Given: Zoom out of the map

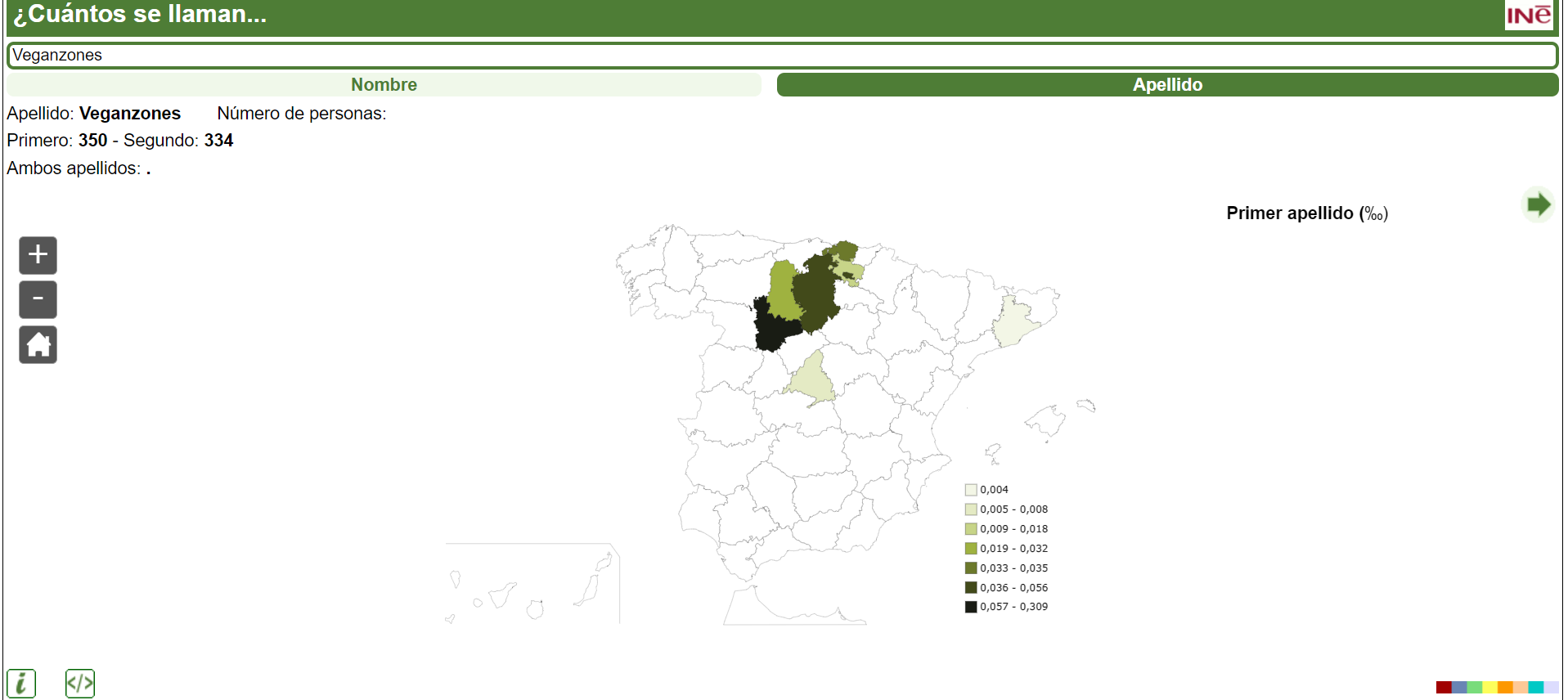Looking at the screenshot, I should coord(38,299).
